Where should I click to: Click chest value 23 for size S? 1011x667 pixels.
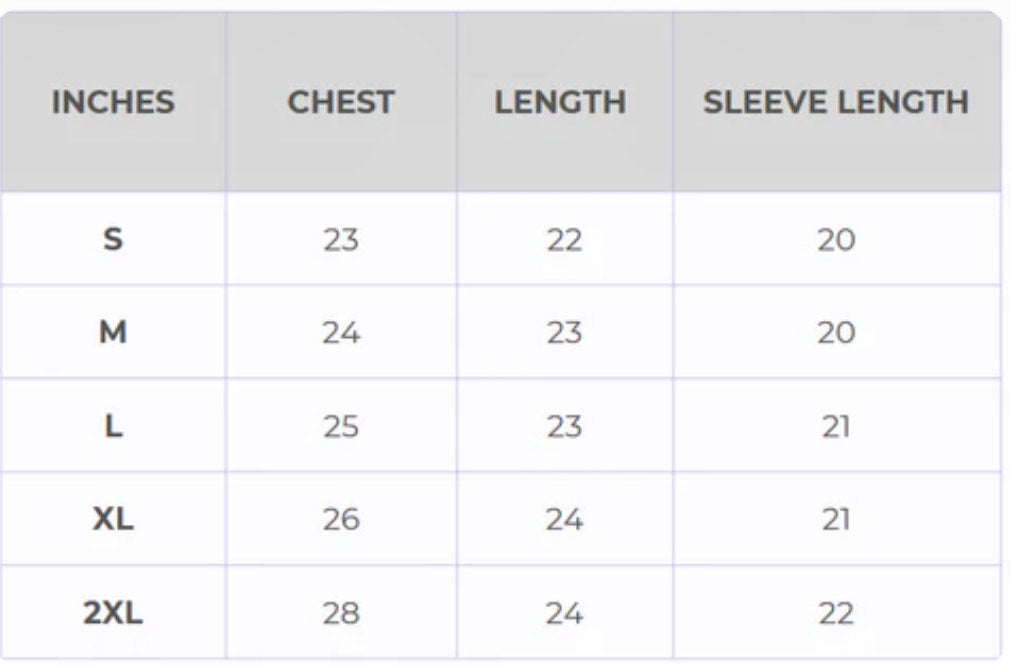pos(341,240)
